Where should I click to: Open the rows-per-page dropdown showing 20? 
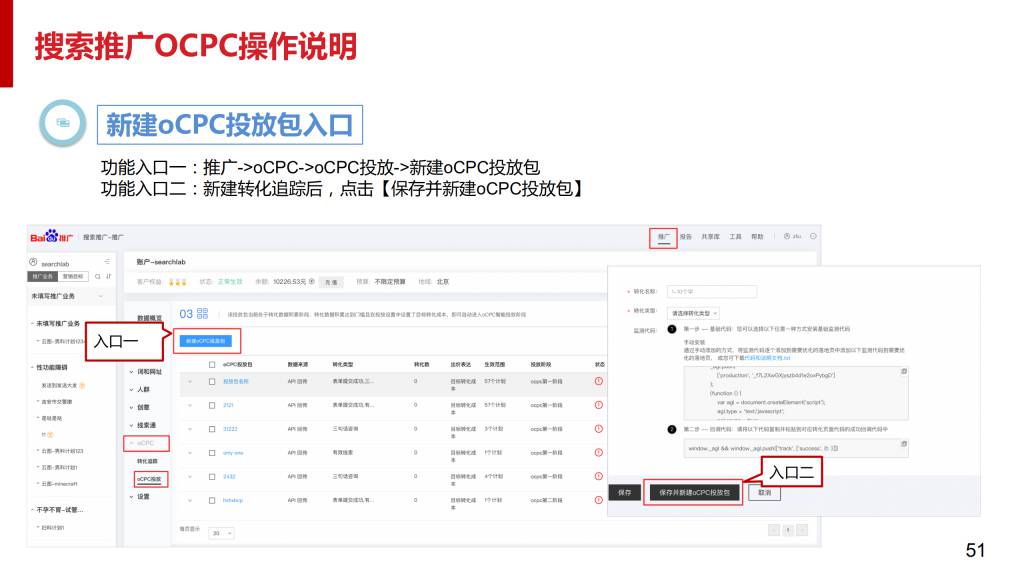pos(222,534)
